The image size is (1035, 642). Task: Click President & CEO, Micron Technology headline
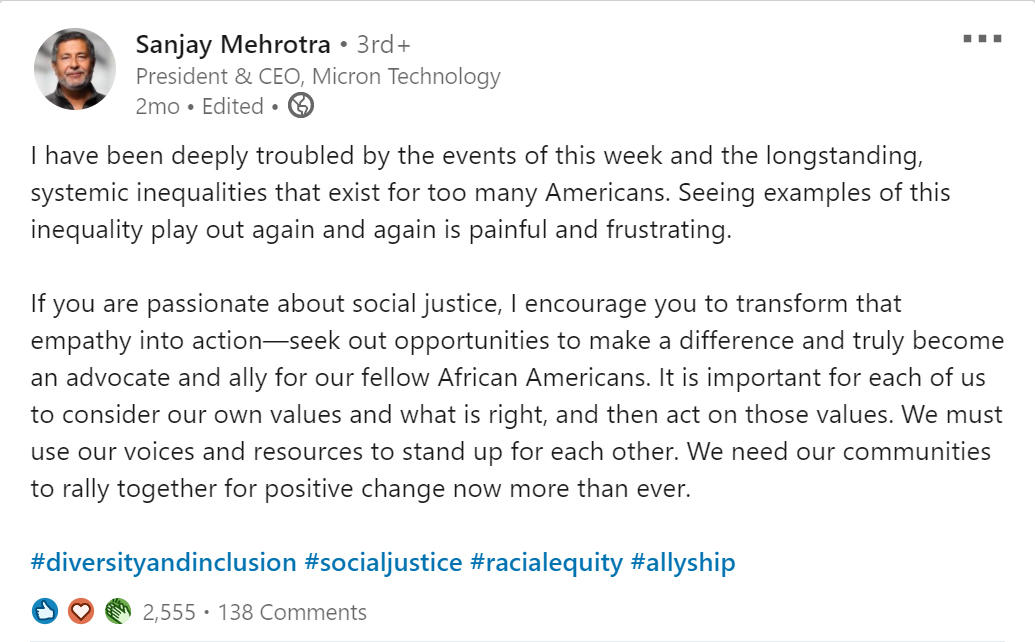tap(318, 77)
